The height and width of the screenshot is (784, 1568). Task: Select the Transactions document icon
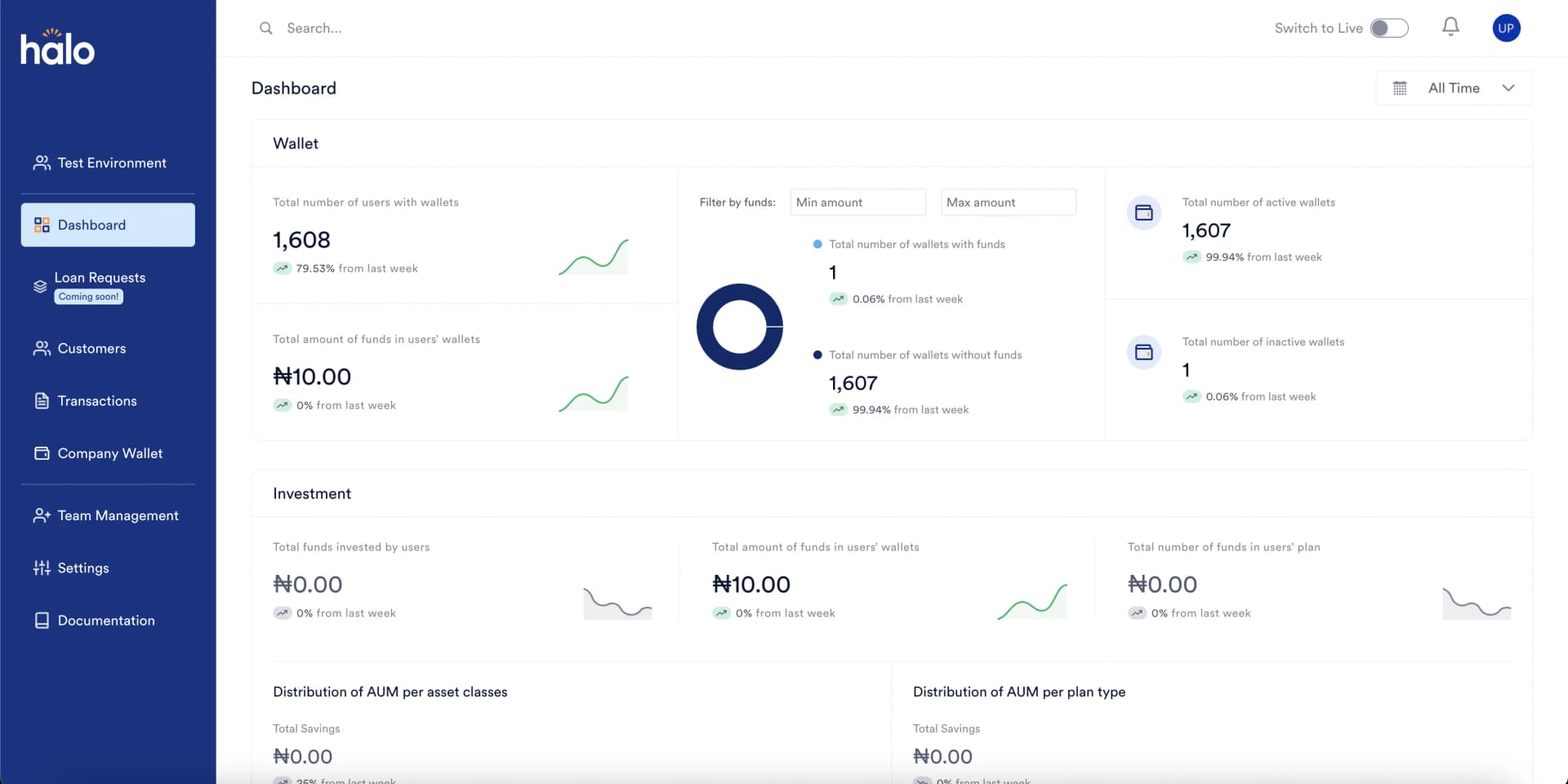pyautogui.click(x=42, y=401)
